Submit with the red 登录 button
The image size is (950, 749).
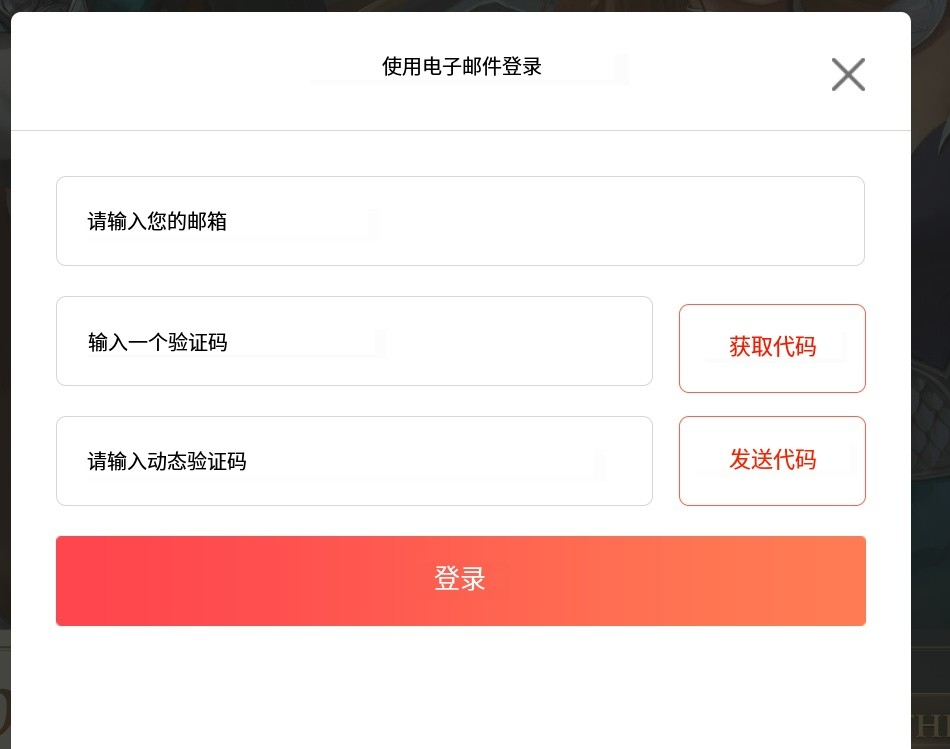[x=460, y=581]
